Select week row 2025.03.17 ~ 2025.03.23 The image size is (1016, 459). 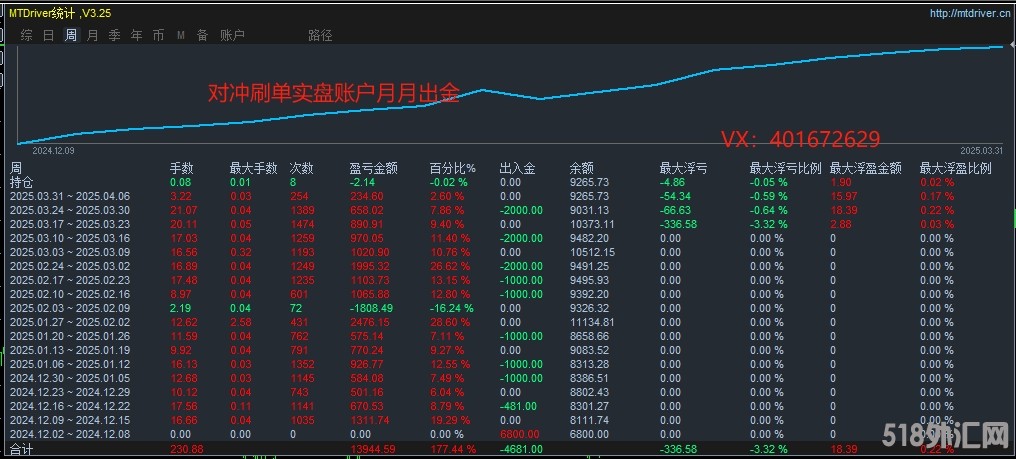[x=70, y=224]
